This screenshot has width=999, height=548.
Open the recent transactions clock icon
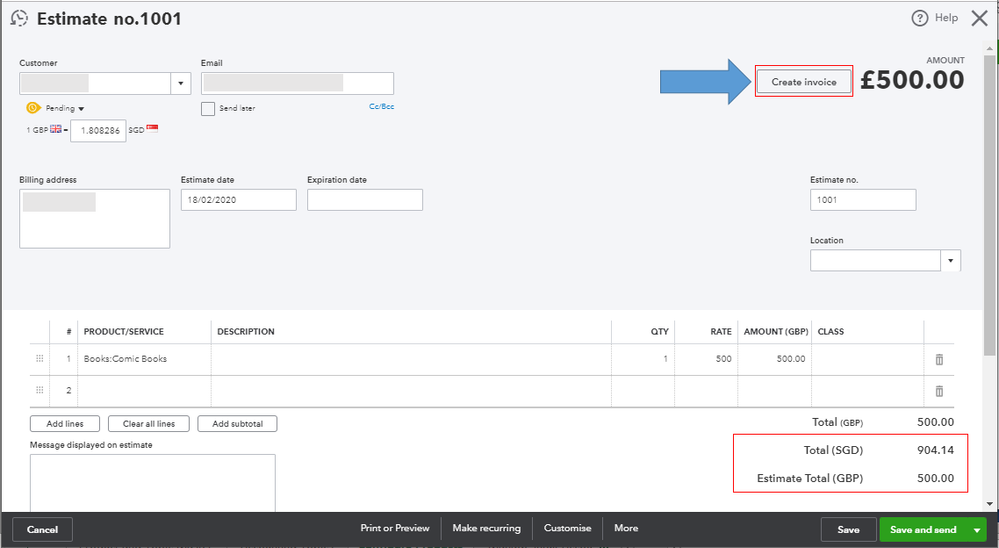click(x=19, y=18)
